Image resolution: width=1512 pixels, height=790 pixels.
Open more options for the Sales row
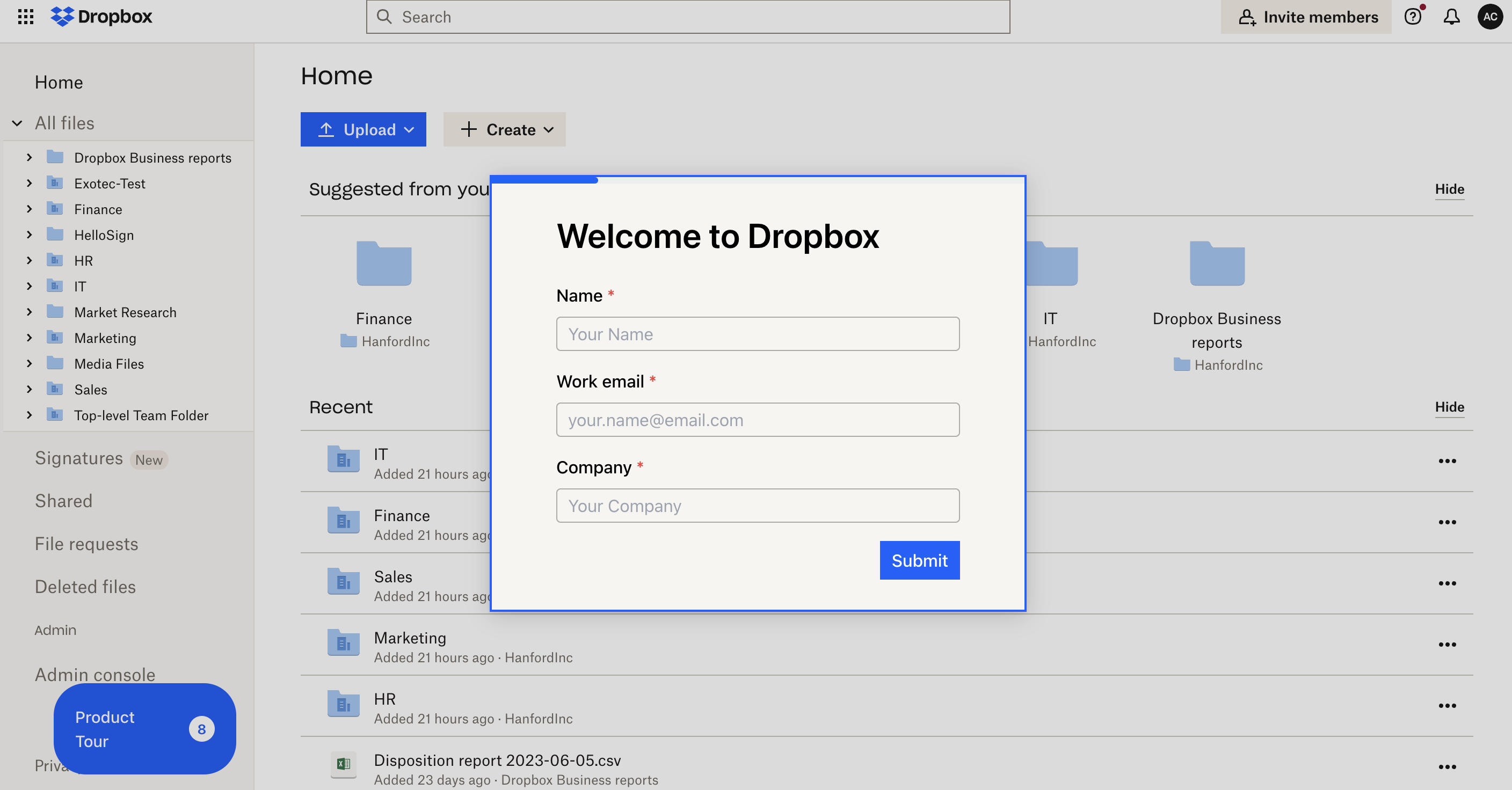pos(1447,583)
